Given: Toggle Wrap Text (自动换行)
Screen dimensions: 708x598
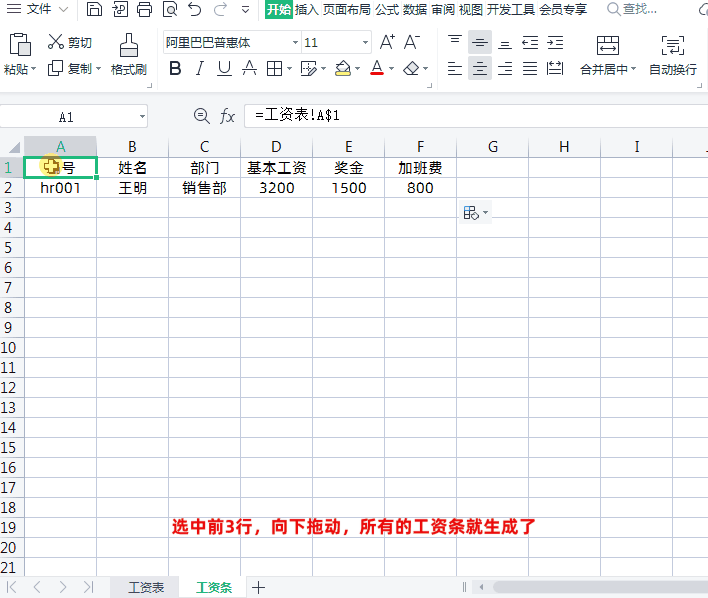Looking at the screenshot, I should click(673, 55).
